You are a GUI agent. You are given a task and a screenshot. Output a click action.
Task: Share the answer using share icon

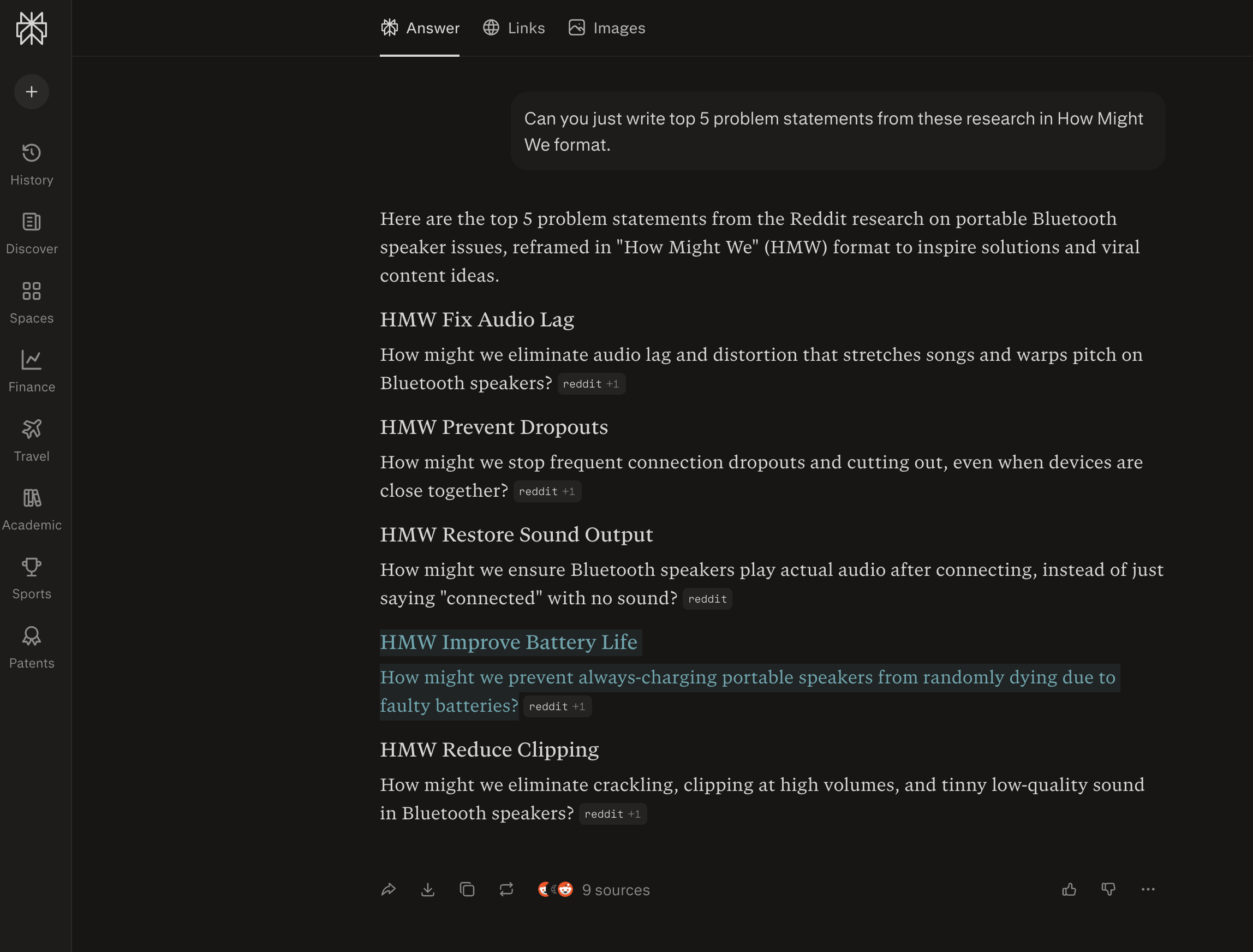point(389,890)
